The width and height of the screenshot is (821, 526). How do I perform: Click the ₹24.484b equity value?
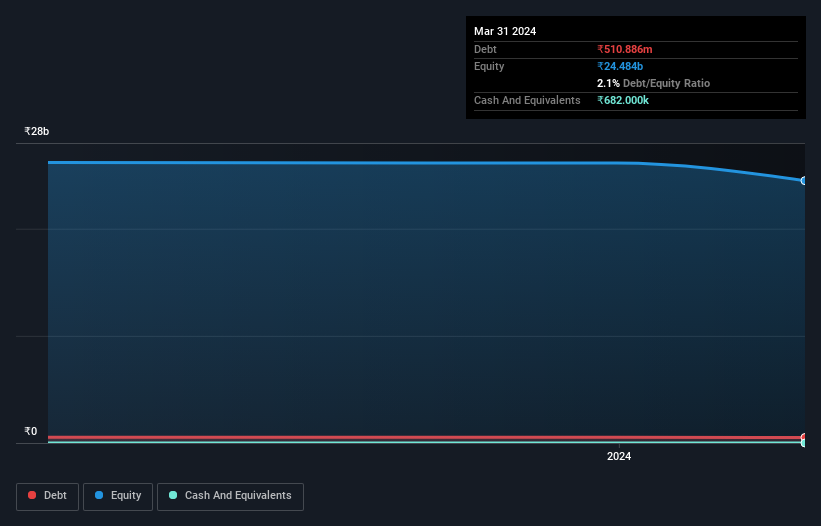[620, 66]
